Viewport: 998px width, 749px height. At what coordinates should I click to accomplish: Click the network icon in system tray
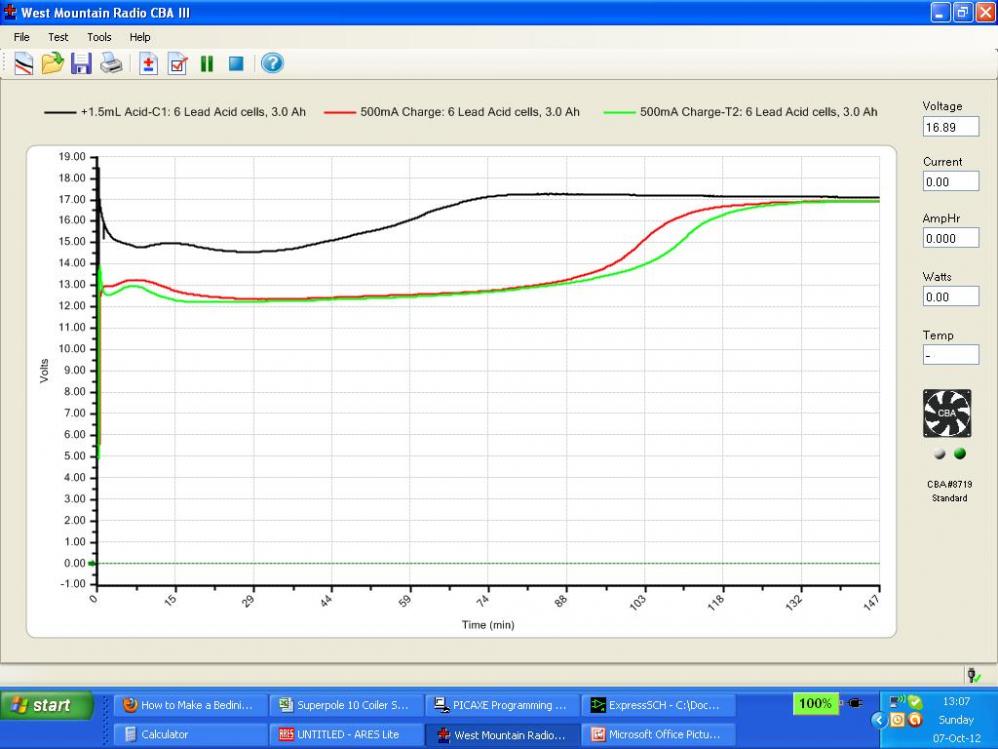pyautogui.click(x=897, y=701)
